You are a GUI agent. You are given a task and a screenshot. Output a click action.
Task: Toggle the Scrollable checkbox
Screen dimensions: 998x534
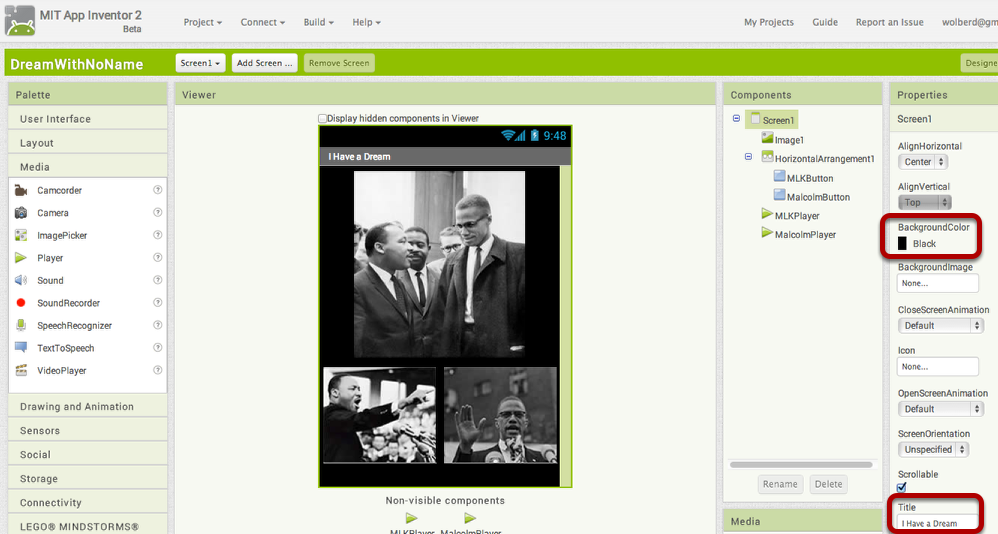tap(902, 488)
